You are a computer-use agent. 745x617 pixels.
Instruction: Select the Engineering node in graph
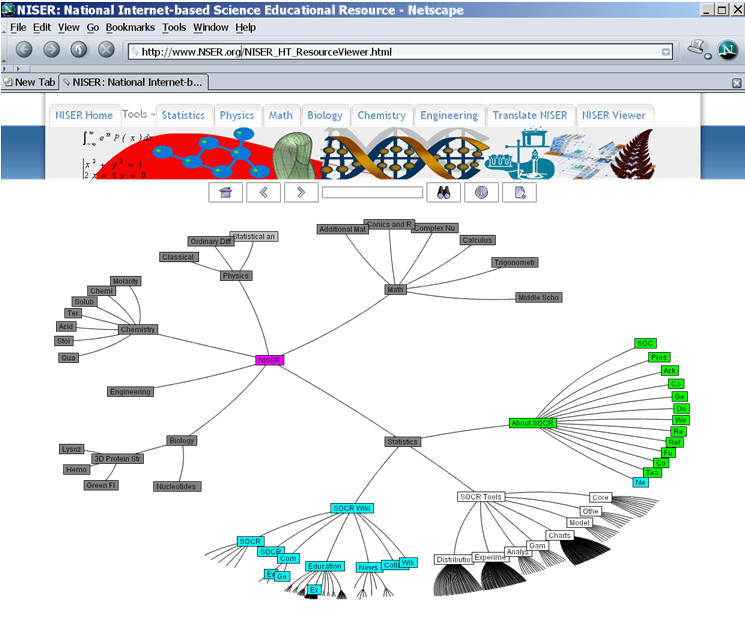pos(130,391)
